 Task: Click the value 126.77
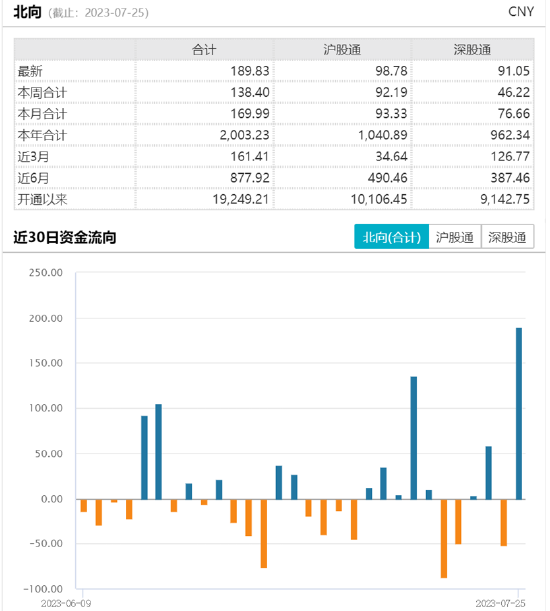pyautogui.click(x=510, y=157)
